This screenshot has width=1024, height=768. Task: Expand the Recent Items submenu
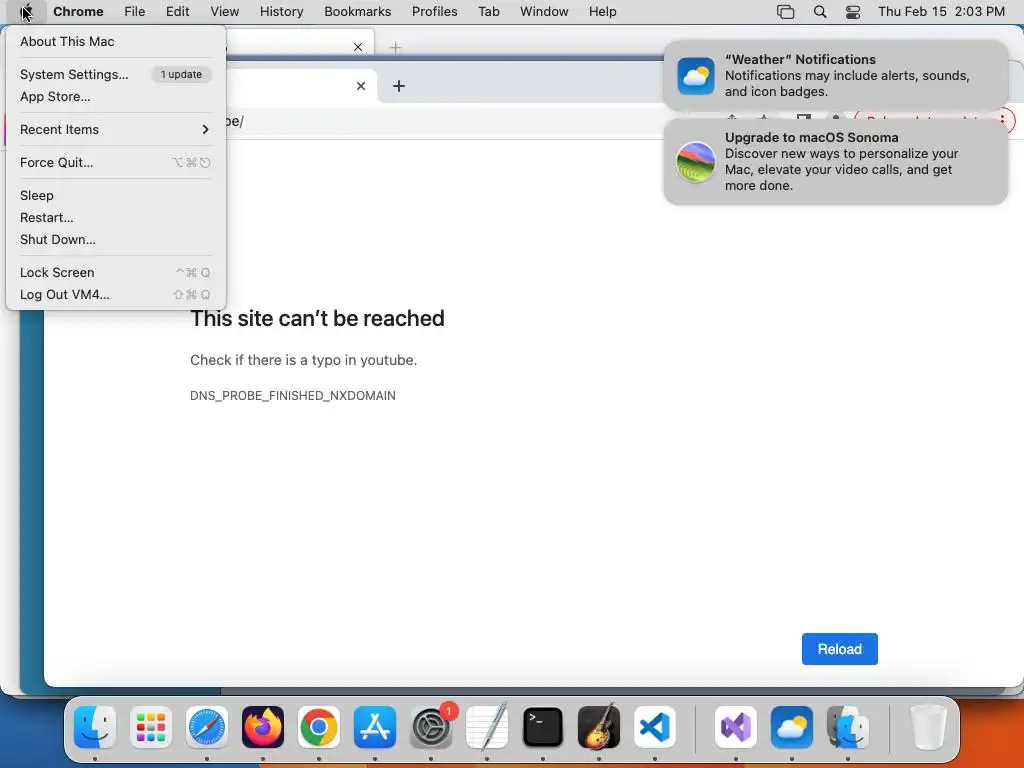tap(116, 129)
